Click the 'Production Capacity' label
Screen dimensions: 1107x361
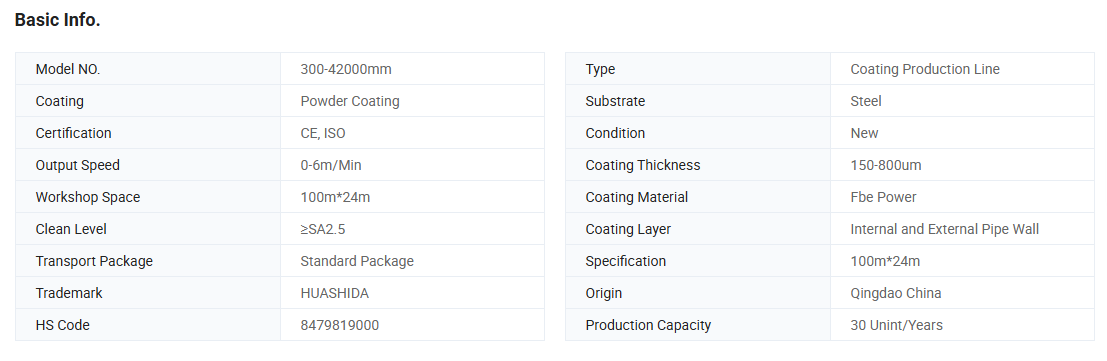tap(648, 325)
